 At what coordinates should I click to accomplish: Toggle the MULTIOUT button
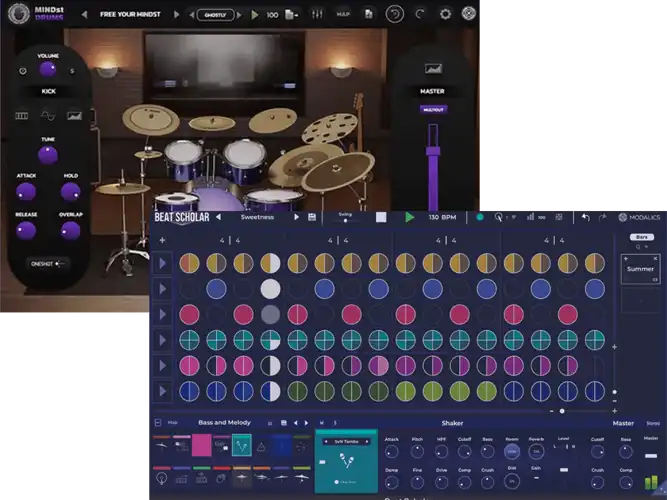[x=433, y=110]
